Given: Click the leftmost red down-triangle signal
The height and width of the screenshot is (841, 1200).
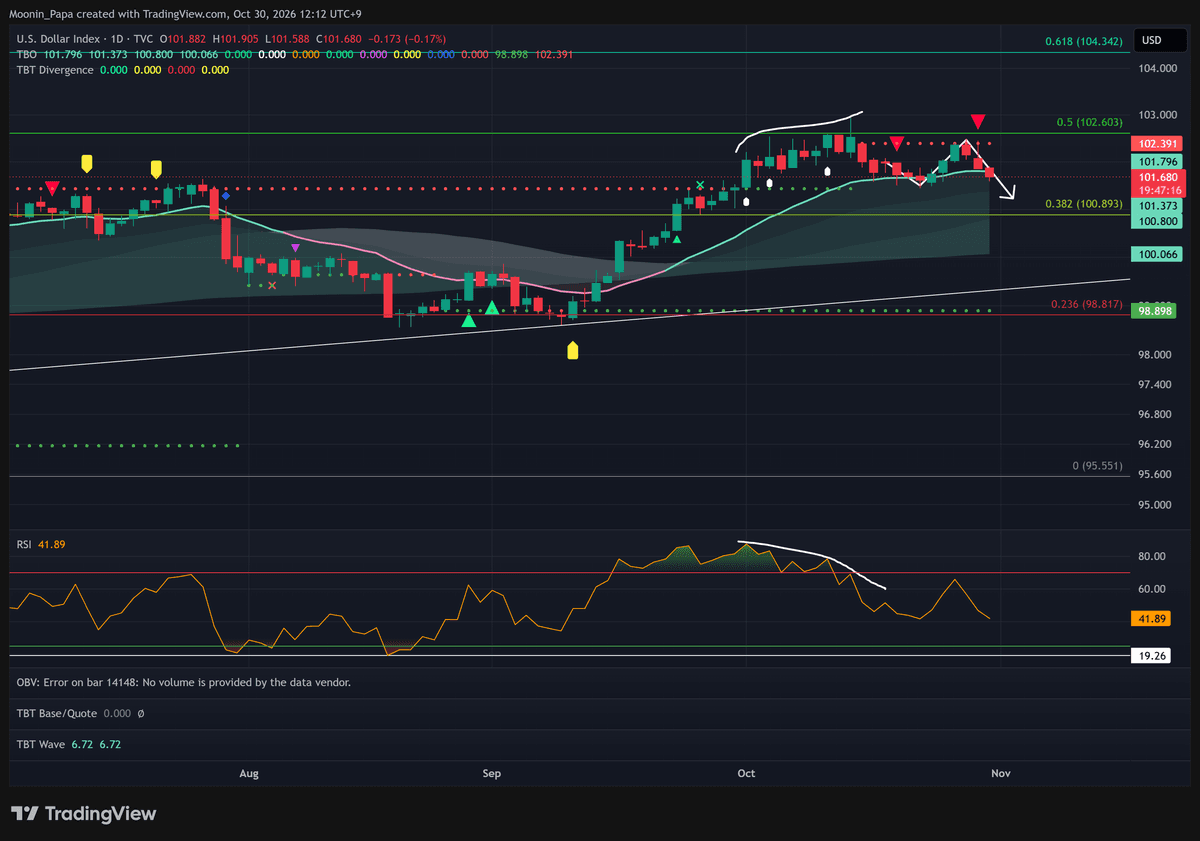Looking at the screenshot, I should tap(52, 187).
